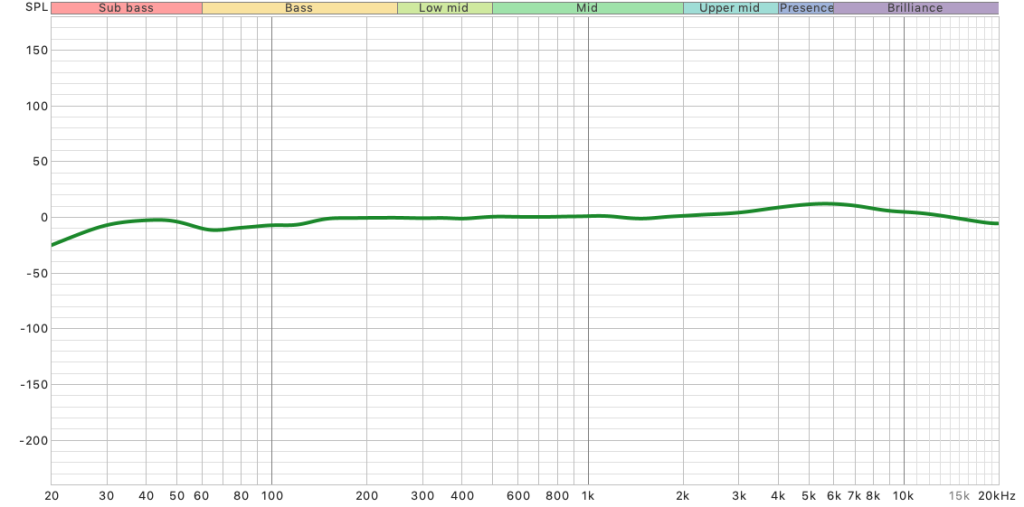The height and width of the screenshot is (507, 1024).
Task: Click the 600 Hz frequency label
Action: pos(518,496)
